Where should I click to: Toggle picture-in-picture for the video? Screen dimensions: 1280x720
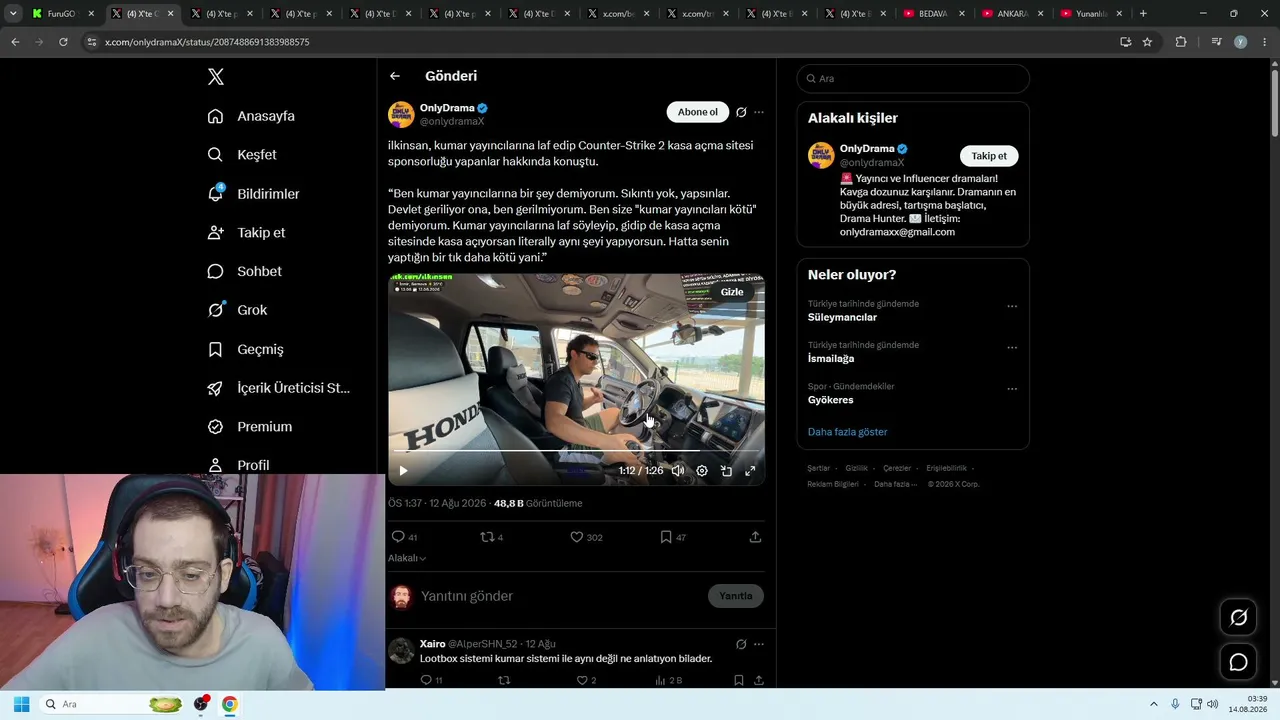pyautogui.click(x=726, y=471)
